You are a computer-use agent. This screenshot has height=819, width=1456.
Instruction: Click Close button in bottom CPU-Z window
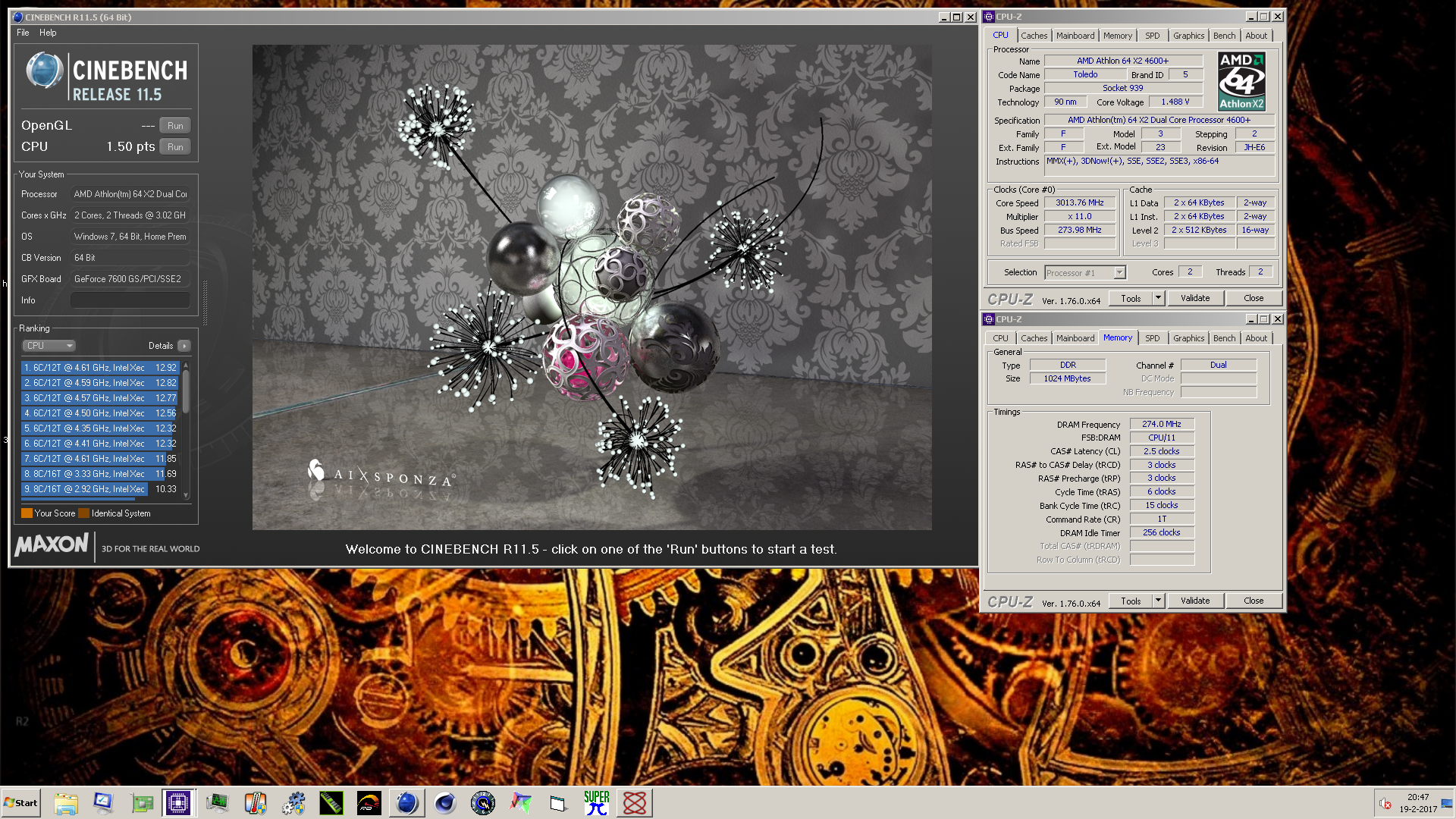[1254, 601]
